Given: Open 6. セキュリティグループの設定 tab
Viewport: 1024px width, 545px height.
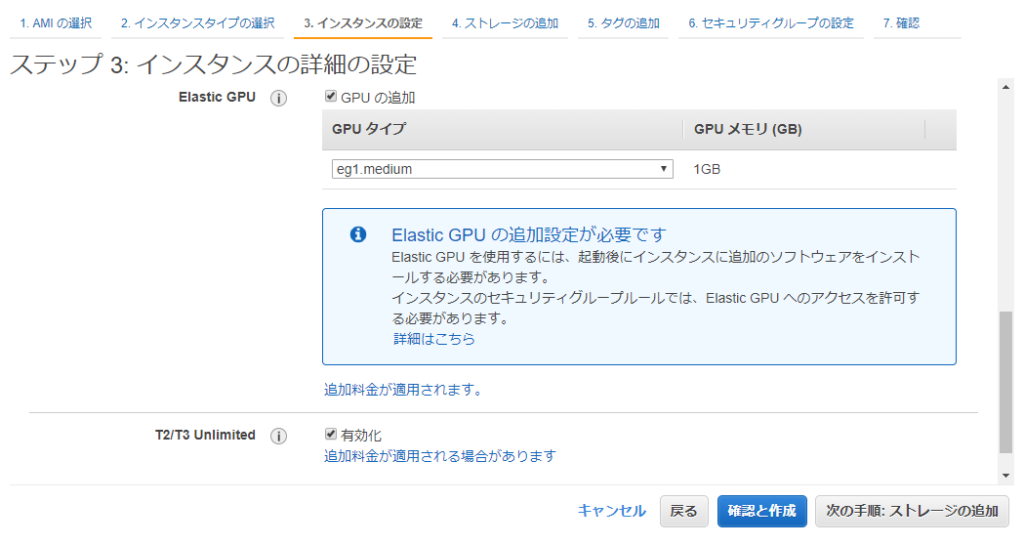Looking at the screenshot, I should pos(771,23).
